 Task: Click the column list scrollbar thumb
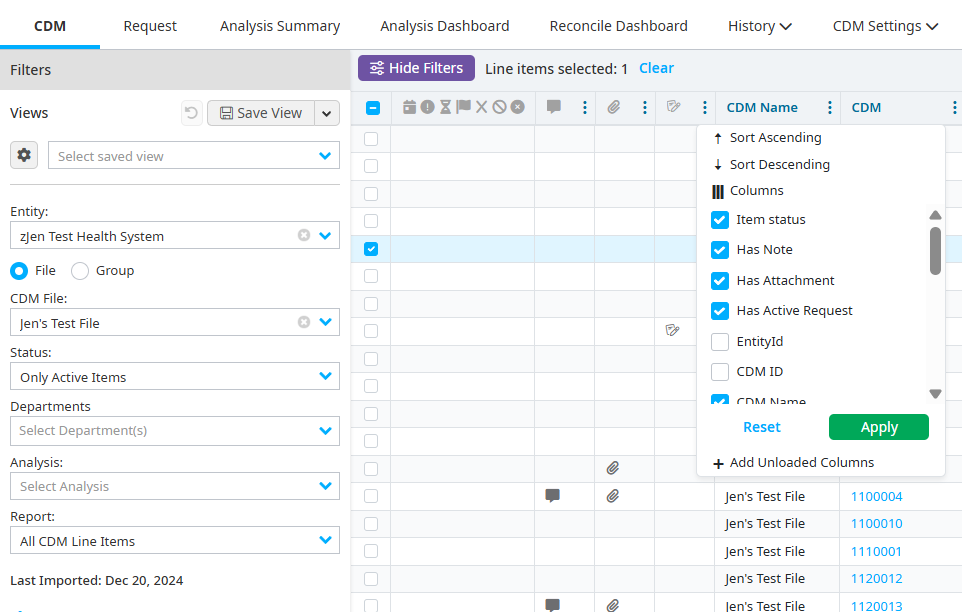point(935,250)
